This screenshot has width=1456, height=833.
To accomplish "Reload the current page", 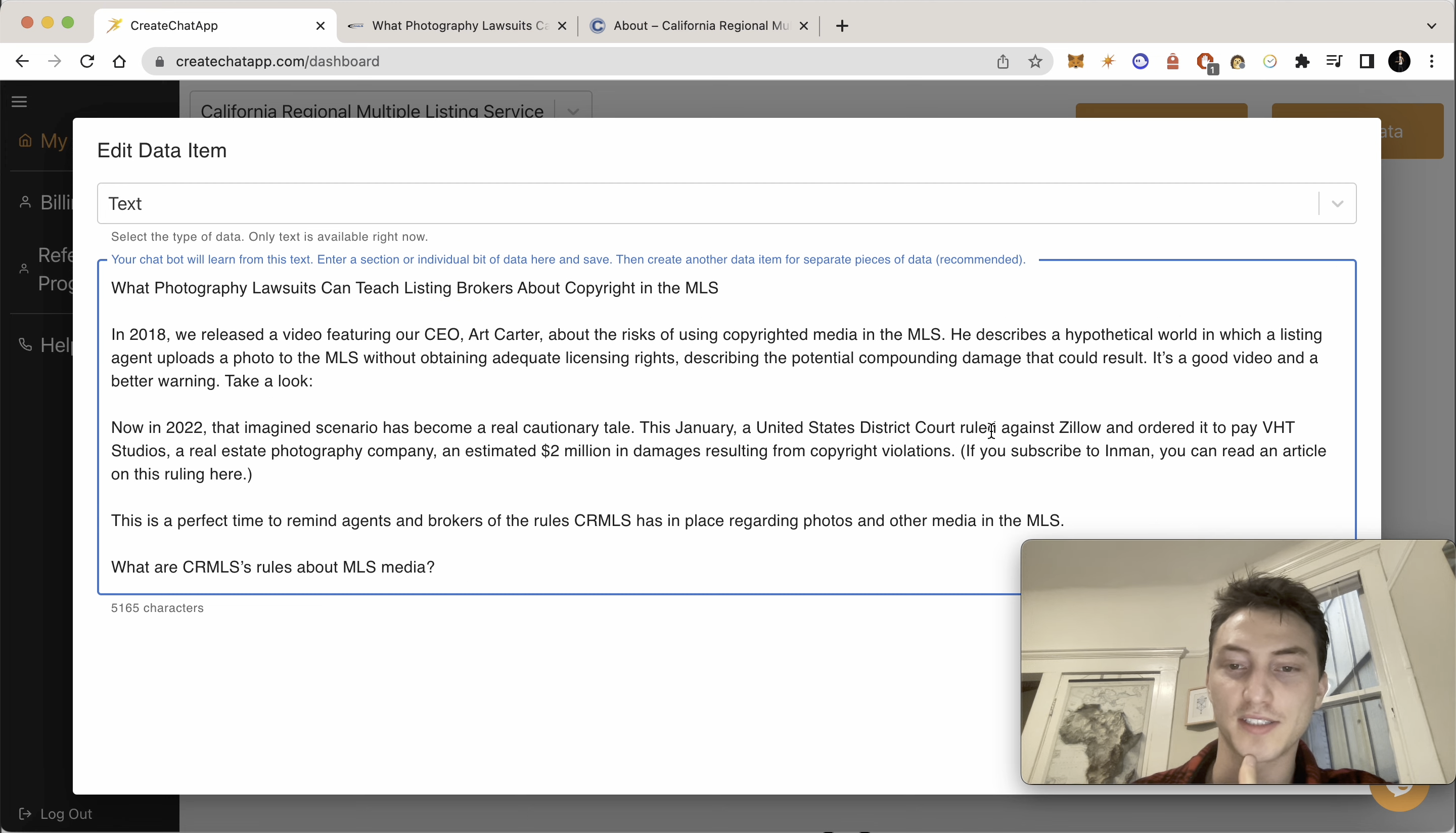I will pos(87,61).
